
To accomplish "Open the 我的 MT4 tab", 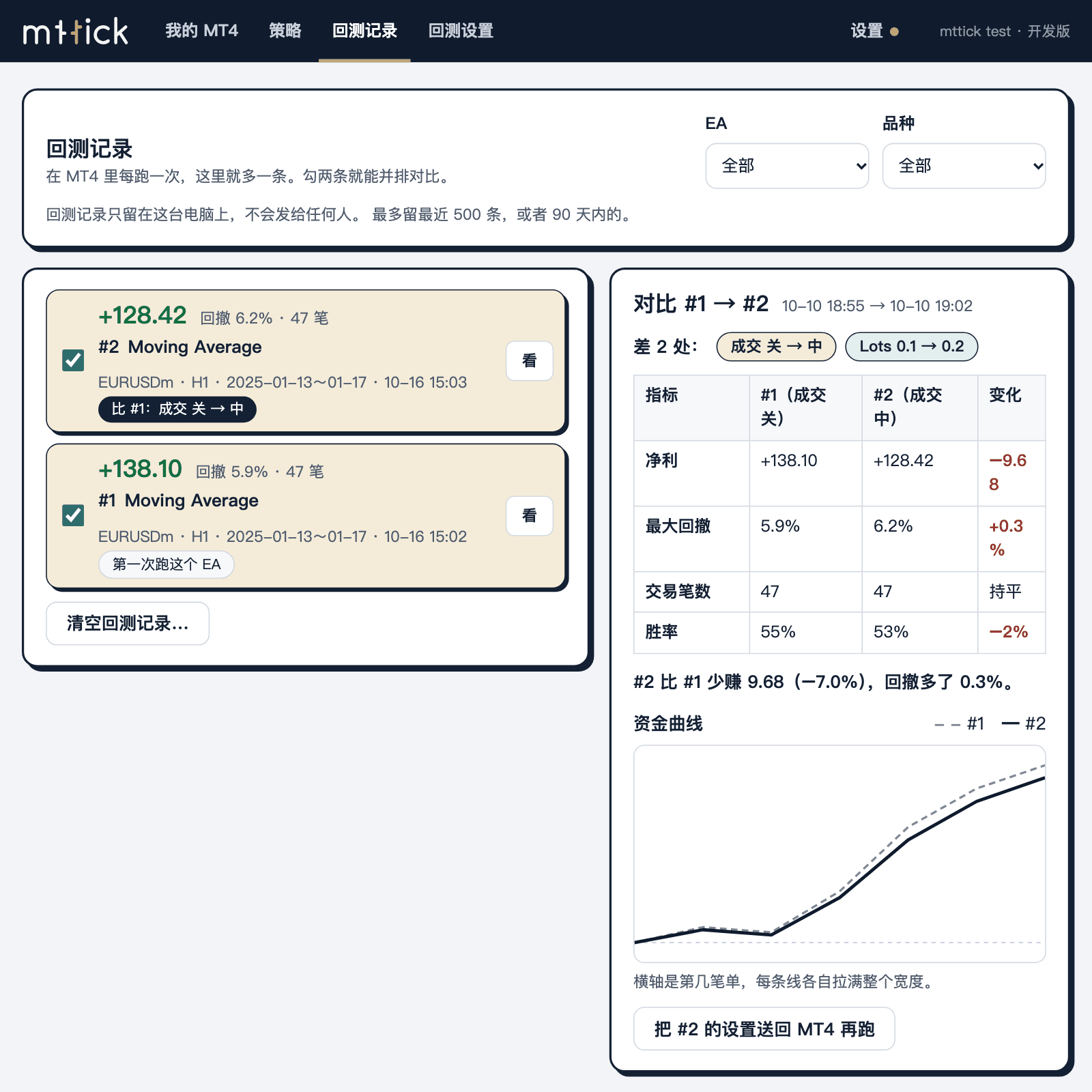I will click(201, 31).
